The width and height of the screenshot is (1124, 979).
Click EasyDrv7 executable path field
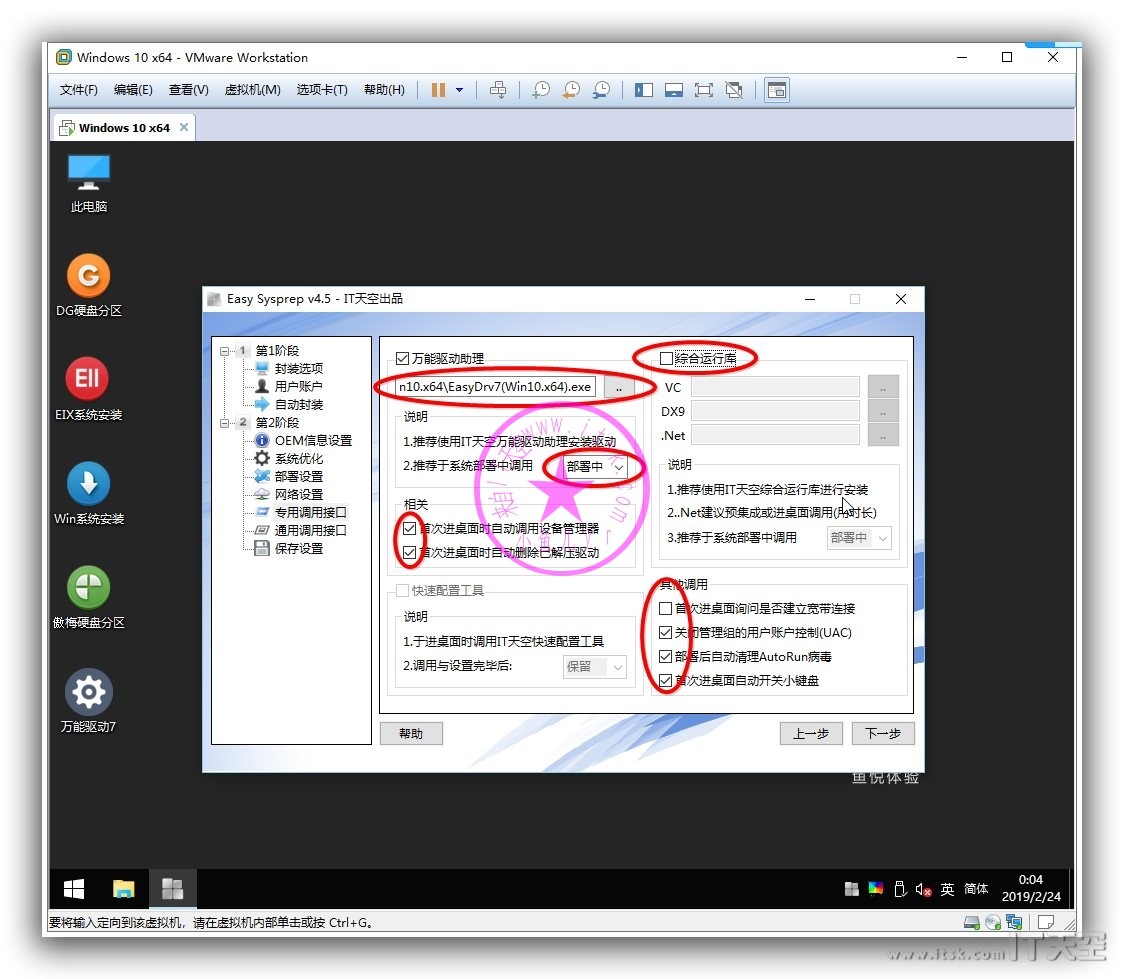click(x=495, y=387)
